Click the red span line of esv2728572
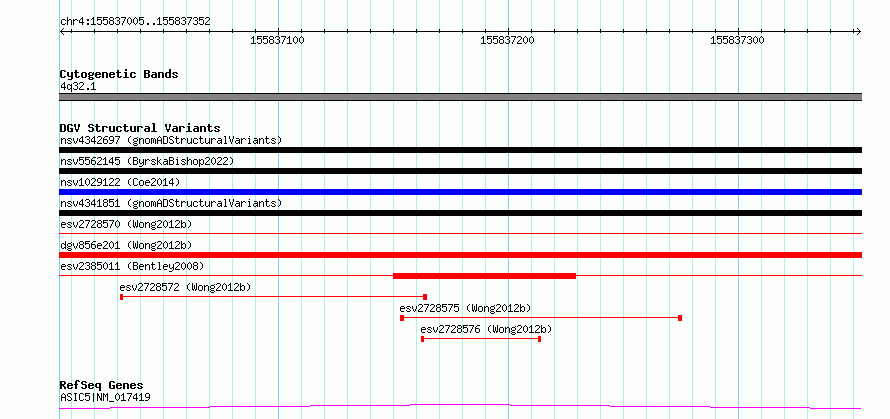Viewport: 890px width, 419px height. coord(274,297)
